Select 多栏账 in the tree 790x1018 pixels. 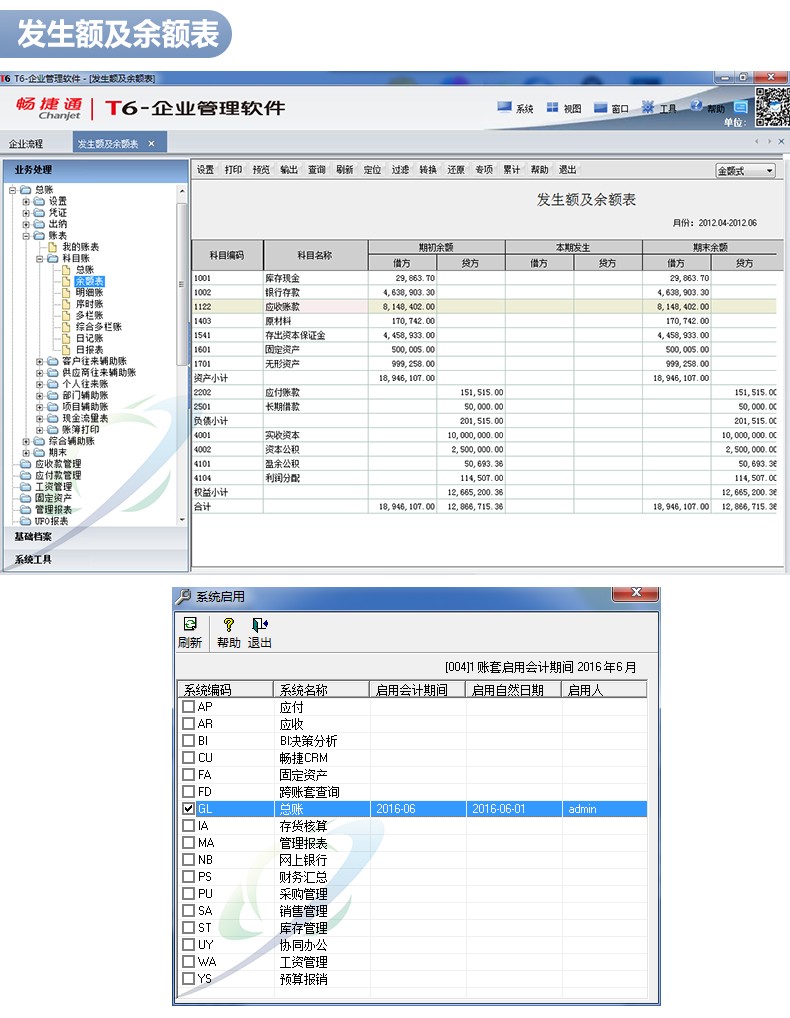pyautogui.click(x=89, y=316)
